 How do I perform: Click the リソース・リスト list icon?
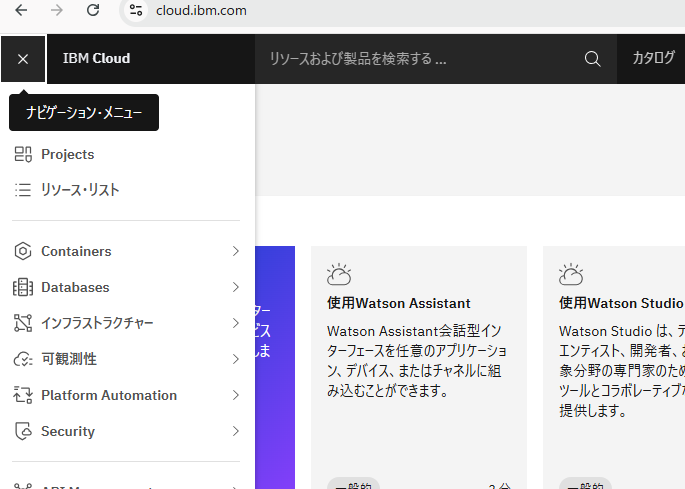coord(23,190)
